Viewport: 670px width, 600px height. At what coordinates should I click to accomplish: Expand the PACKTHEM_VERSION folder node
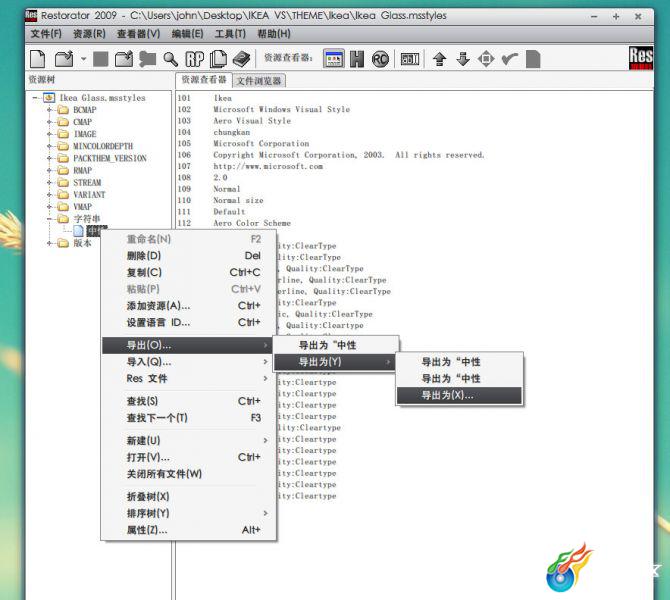pos(49,158)
